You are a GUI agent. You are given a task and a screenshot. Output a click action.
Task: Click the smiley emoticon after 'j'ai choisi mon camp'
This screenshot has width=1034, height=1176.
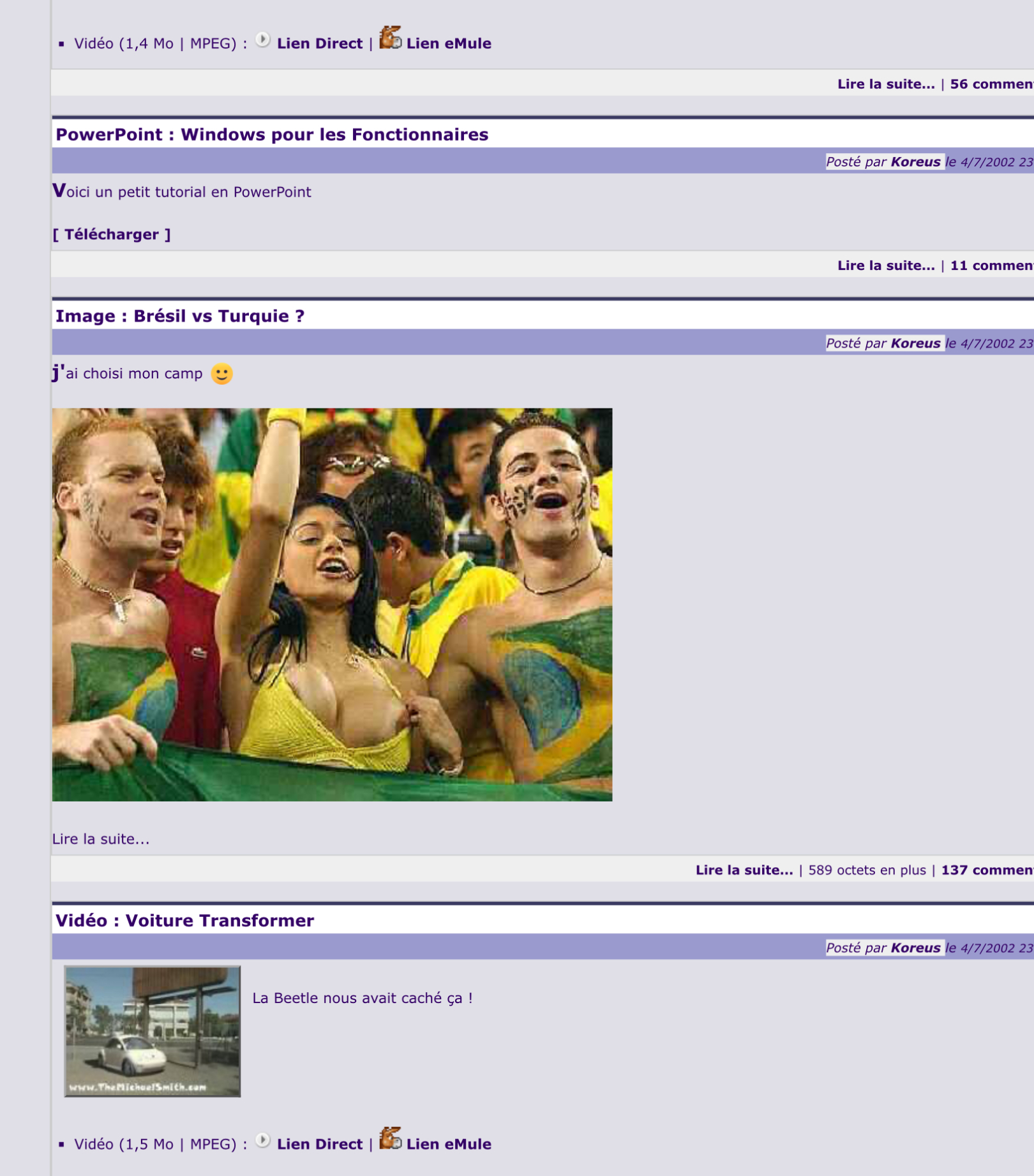tap(221, 374)
